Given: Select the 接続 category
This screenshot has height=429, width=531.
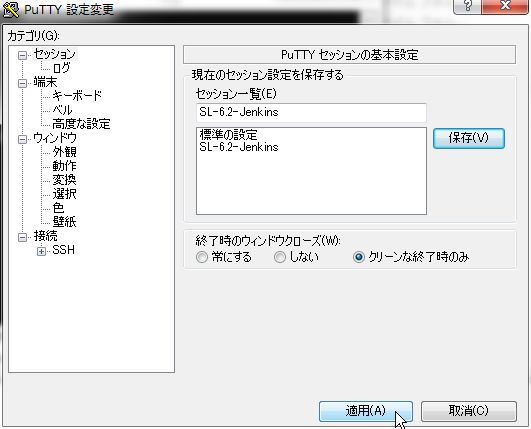Looking at the screenshot, I should coord(45,236).
